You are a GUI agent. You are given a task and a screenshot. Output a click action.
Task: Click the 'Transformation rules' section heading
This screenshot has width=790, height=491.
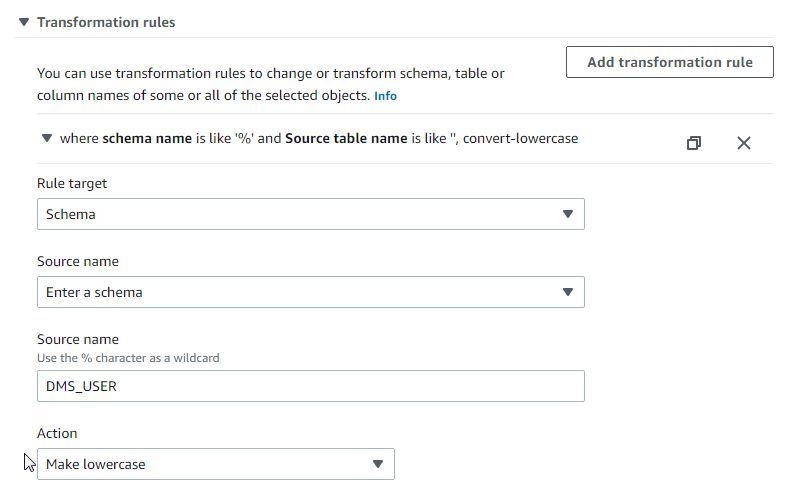(106, 22)
